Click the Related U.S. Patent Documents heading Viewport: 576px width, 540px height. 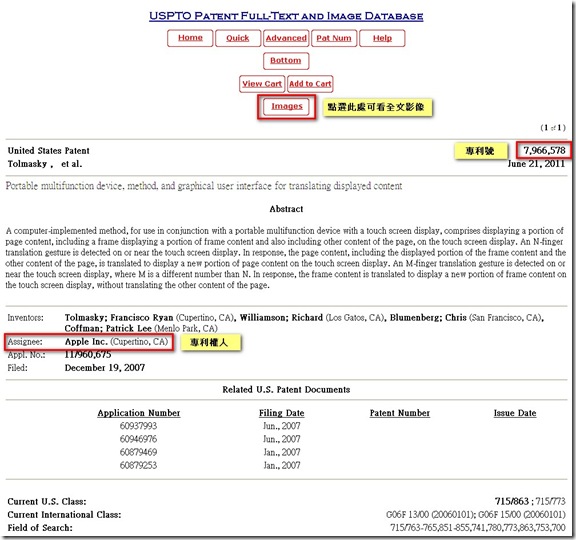[x=286, y=389]
